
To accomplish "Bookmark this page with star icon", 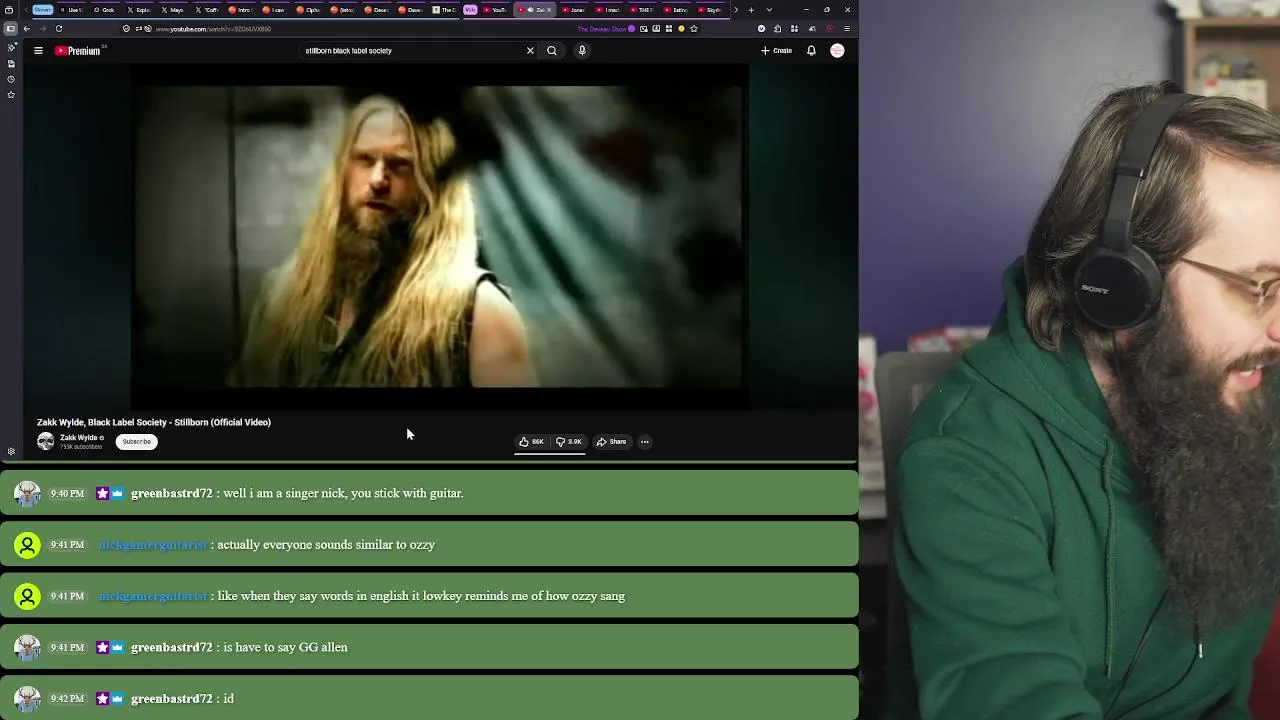I will coord(694,29).
